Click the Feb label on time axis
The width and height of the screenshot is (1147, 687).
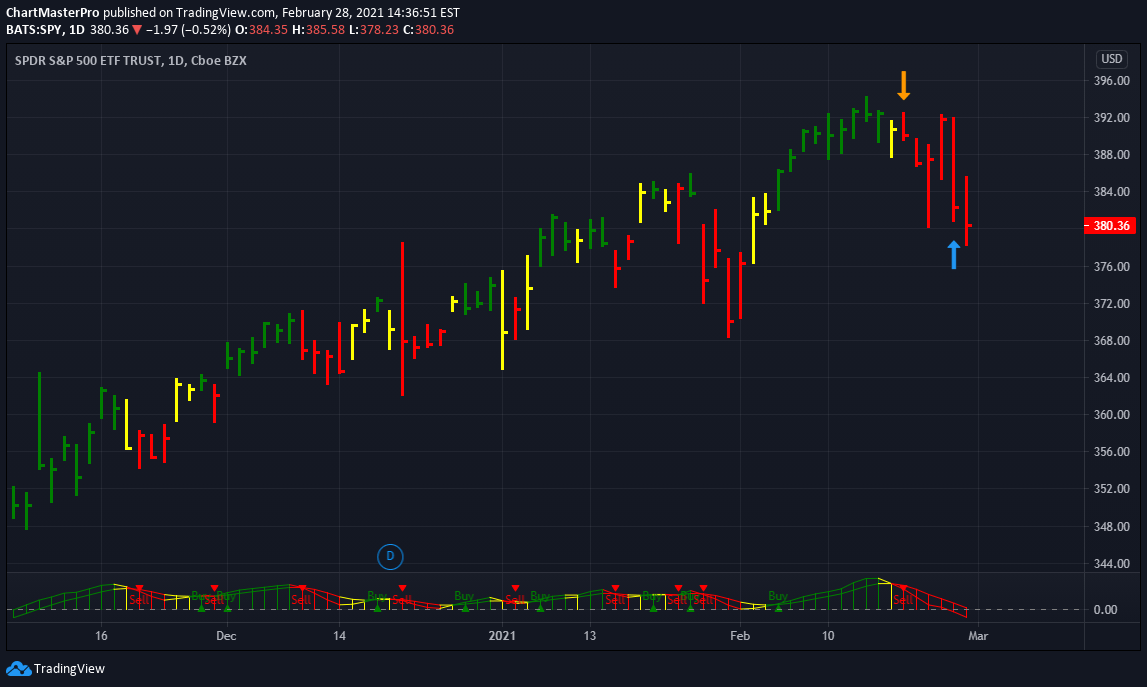pyautogui.click(x=740, y=636)
